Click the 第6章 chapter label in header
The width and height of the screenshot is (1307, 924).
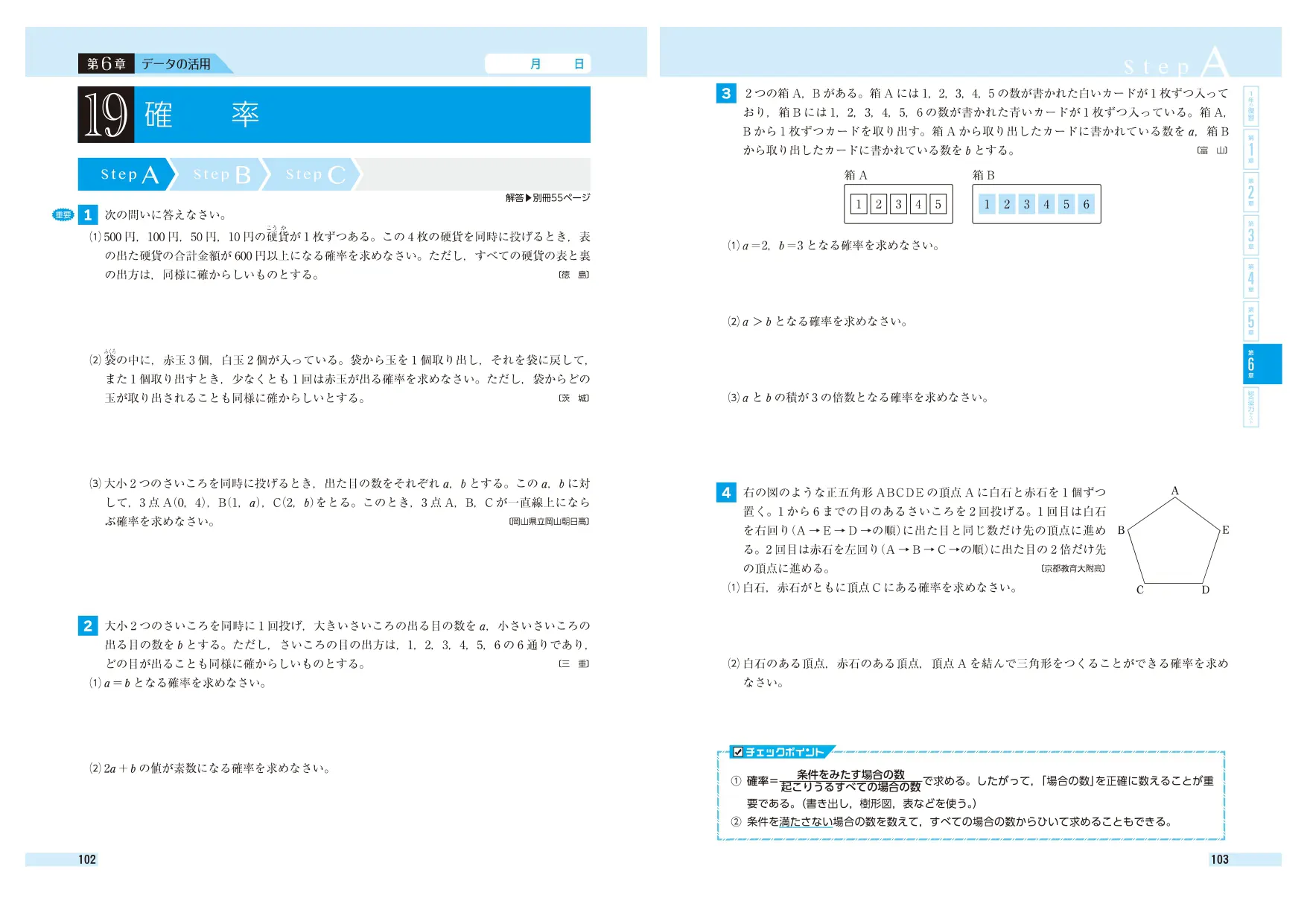[106, 64]
